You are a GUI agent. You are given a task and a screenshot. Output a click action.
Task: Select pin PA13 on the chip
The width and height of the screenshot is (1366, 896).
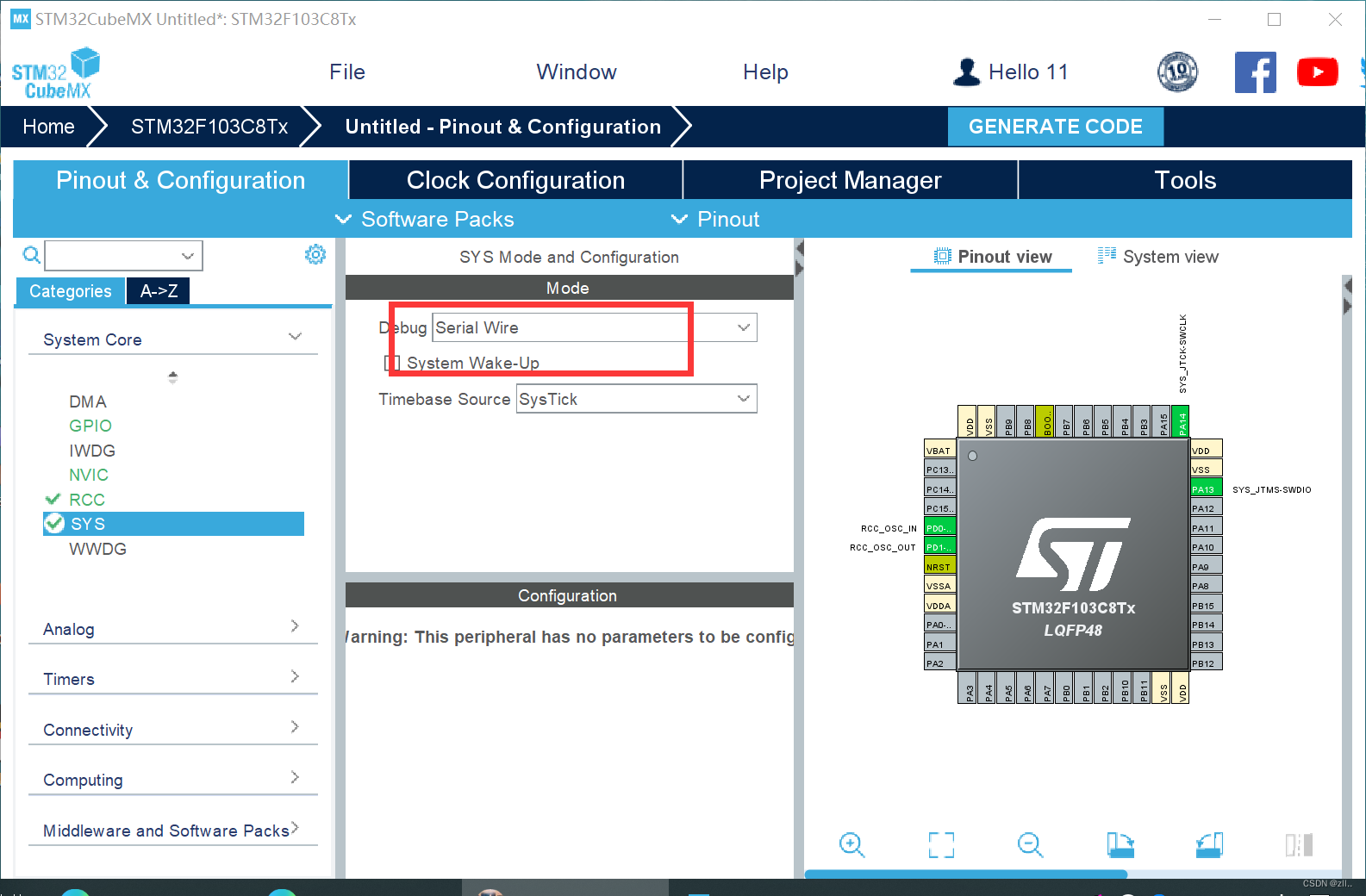(1206, 489)
